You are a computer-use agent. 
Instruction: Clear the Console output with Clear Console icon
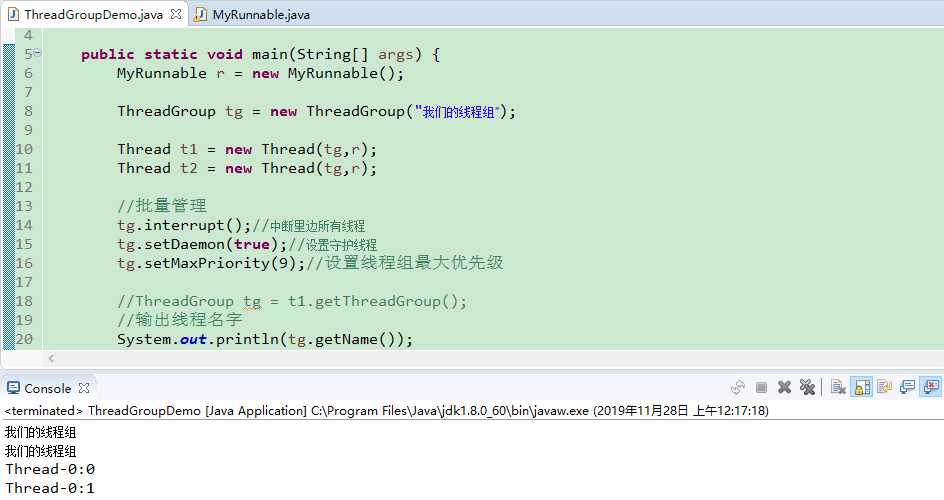838,387
